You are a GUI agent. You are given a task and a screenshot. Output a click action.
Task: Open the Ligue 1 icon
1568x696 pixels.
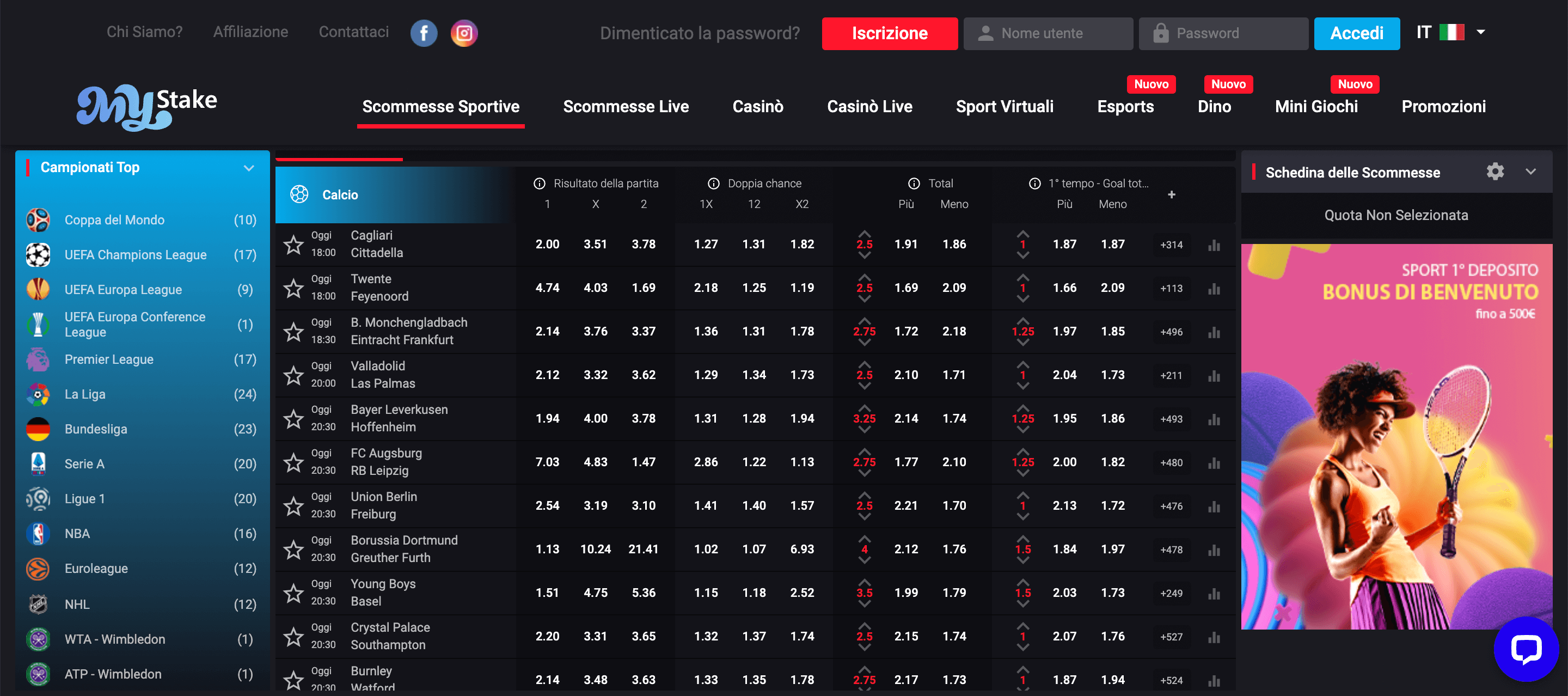(38, 499)
